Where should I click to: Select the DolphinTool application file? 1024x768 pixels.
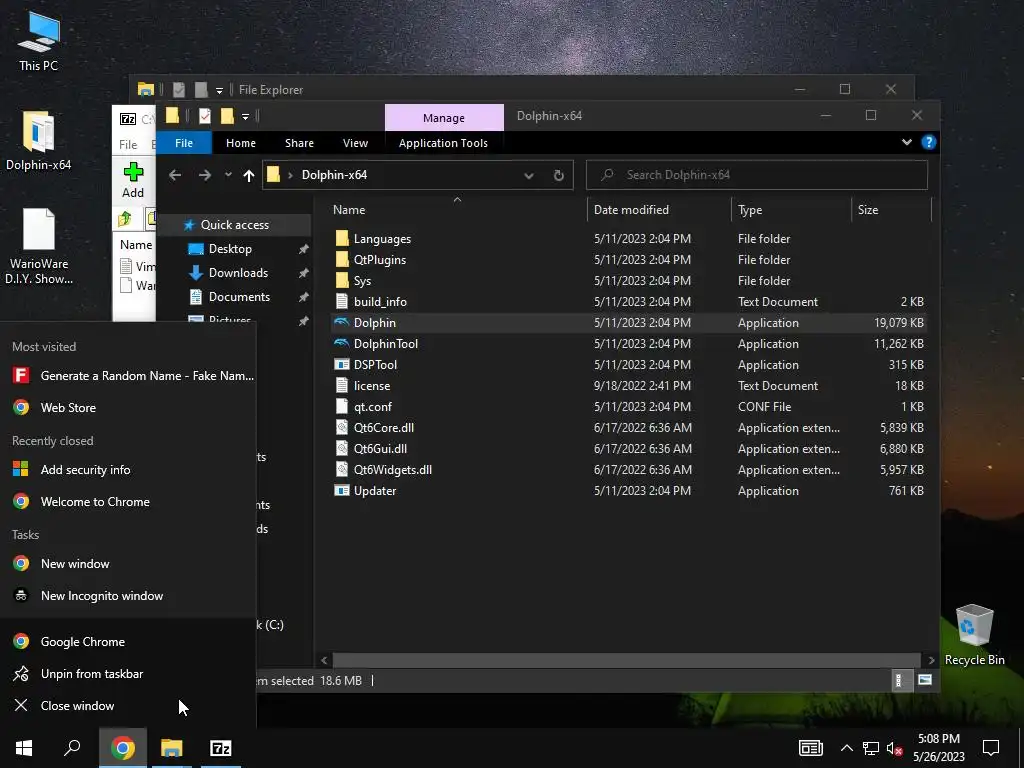pyautogui.click(x=385, y=344)
